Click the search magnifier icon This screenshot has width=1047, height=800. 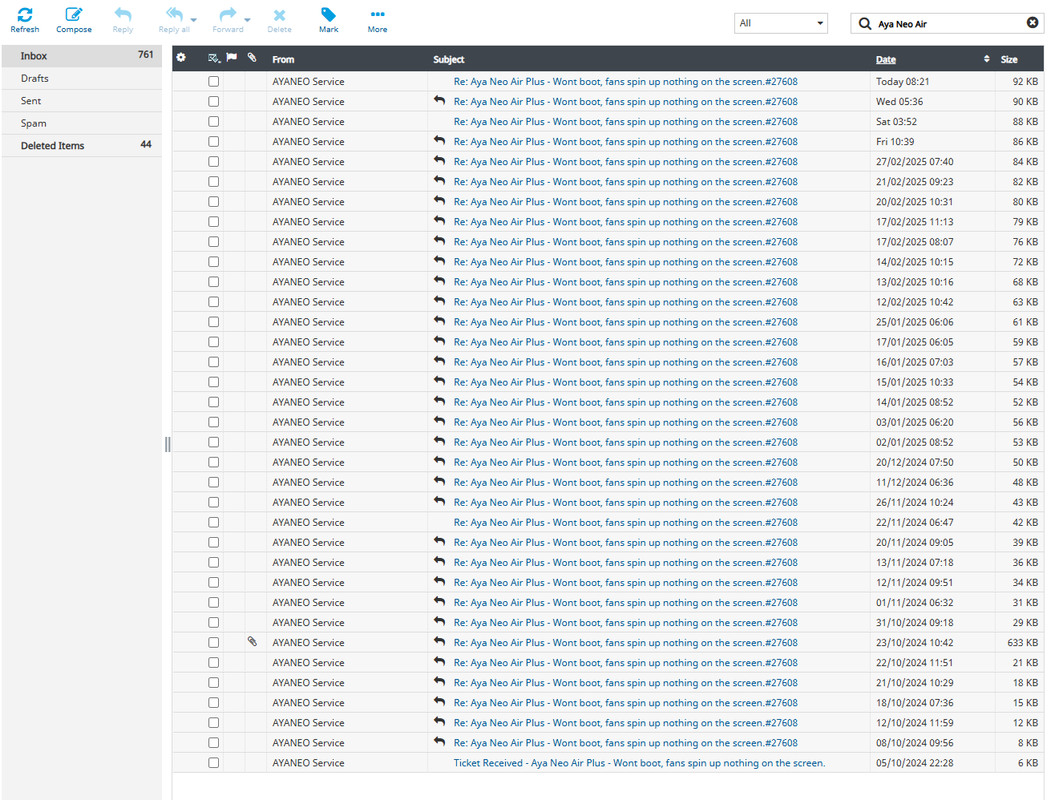coord(865,23)
